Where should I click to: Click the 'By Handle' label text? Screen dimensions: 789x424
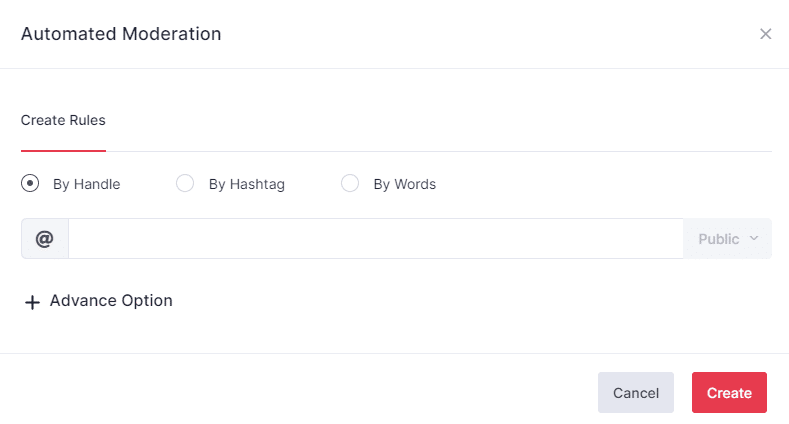point(86,184)
